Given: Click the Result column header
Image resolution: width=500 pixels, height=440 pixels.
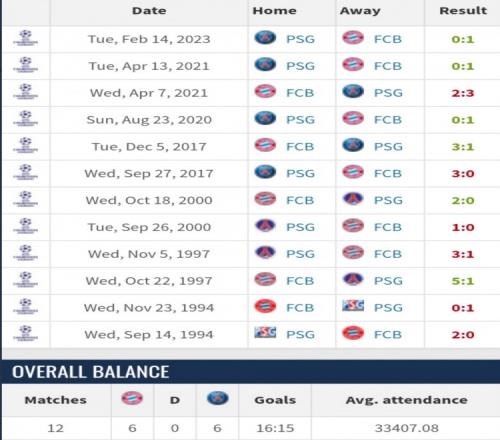Looking at the screenshot, I should tap(463, 11).
